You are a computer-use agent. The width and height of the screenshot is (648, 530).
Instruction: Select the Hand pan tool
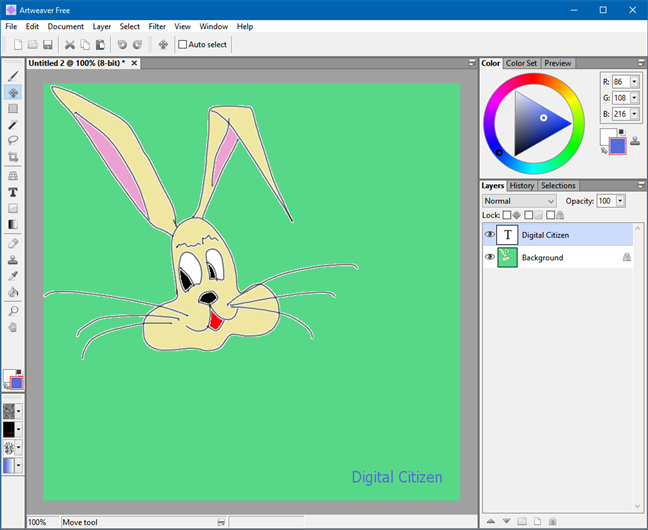[13, 327]
